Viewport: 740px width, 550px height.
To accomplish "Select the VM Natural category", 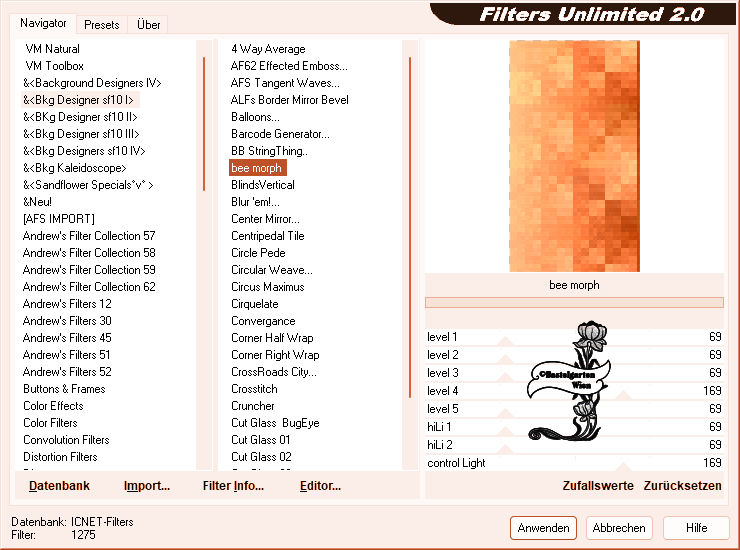I will tap(52, 49).
